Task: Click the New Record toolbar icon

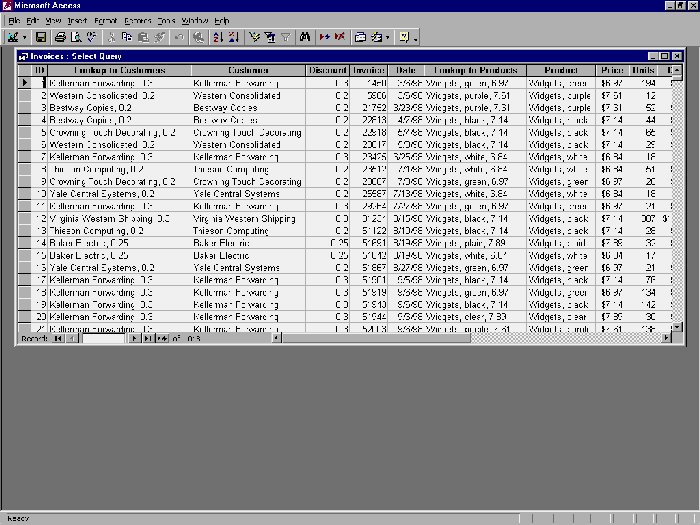Action: click(x=325, y=37)
